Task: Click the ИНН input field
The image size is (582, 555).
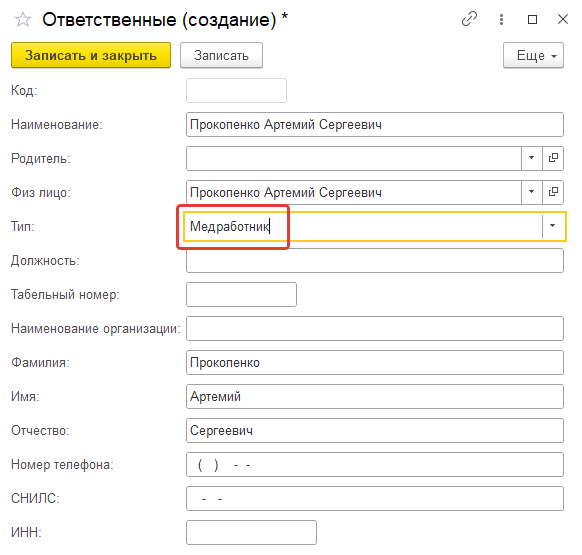Action: [x=251, y=532]
